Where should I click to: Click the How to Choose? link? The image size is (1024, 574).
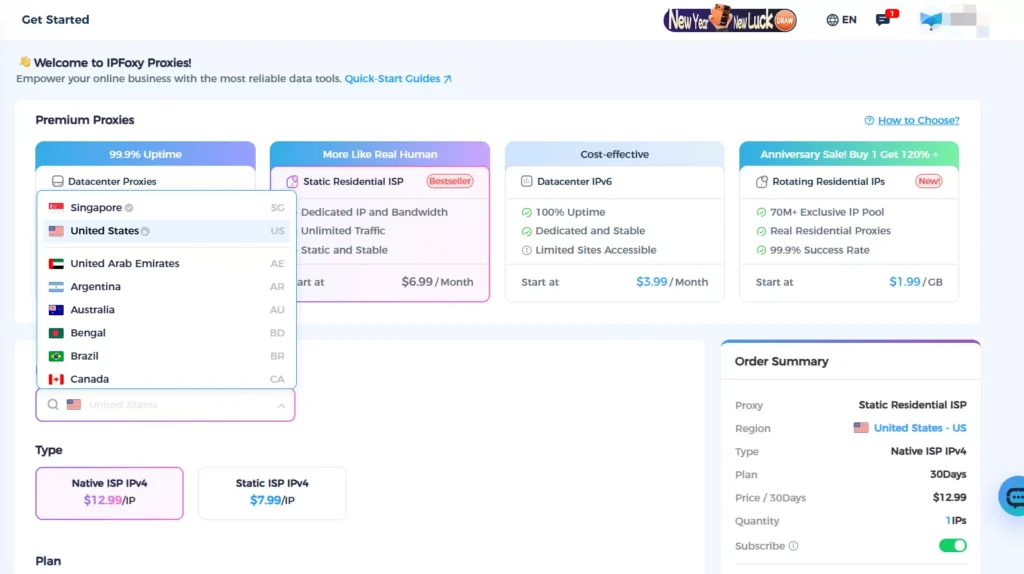(x=918, y=121)
